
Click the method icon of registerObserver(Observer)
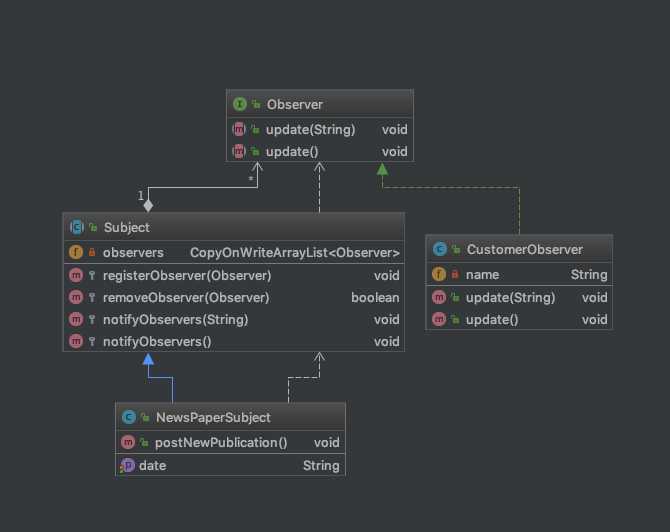pyautogui.click(x=76, y=275)
